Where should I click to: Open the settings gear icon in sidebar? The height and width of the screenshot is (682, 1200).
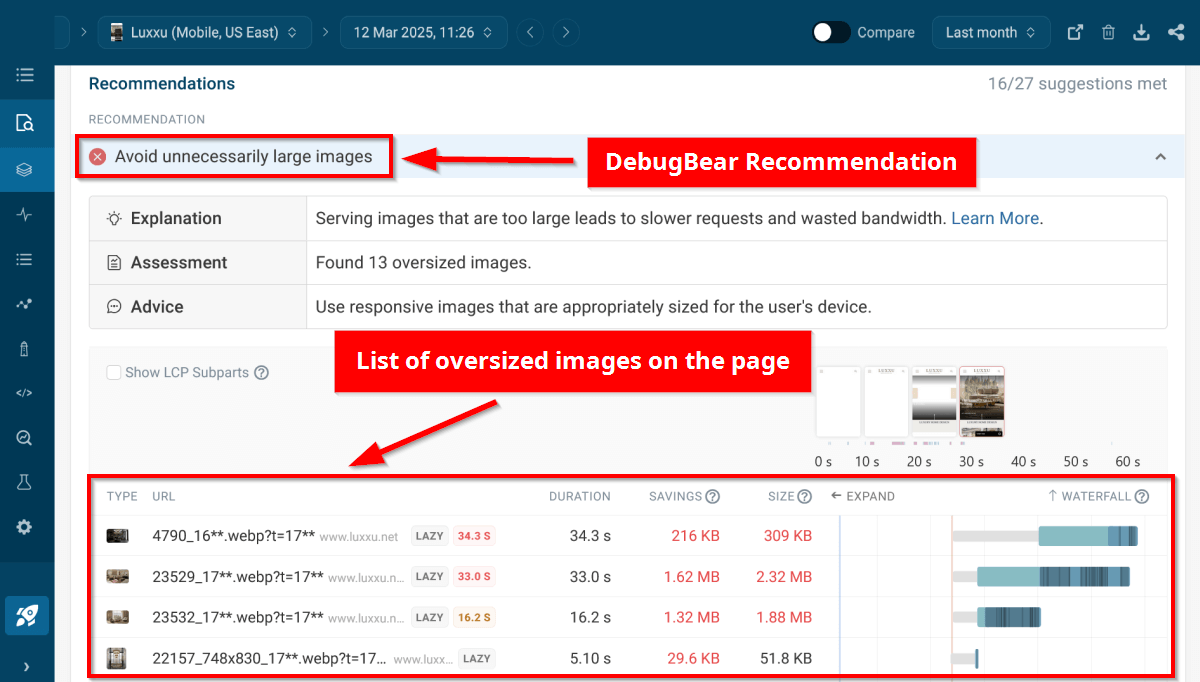[x=25, y=527]
